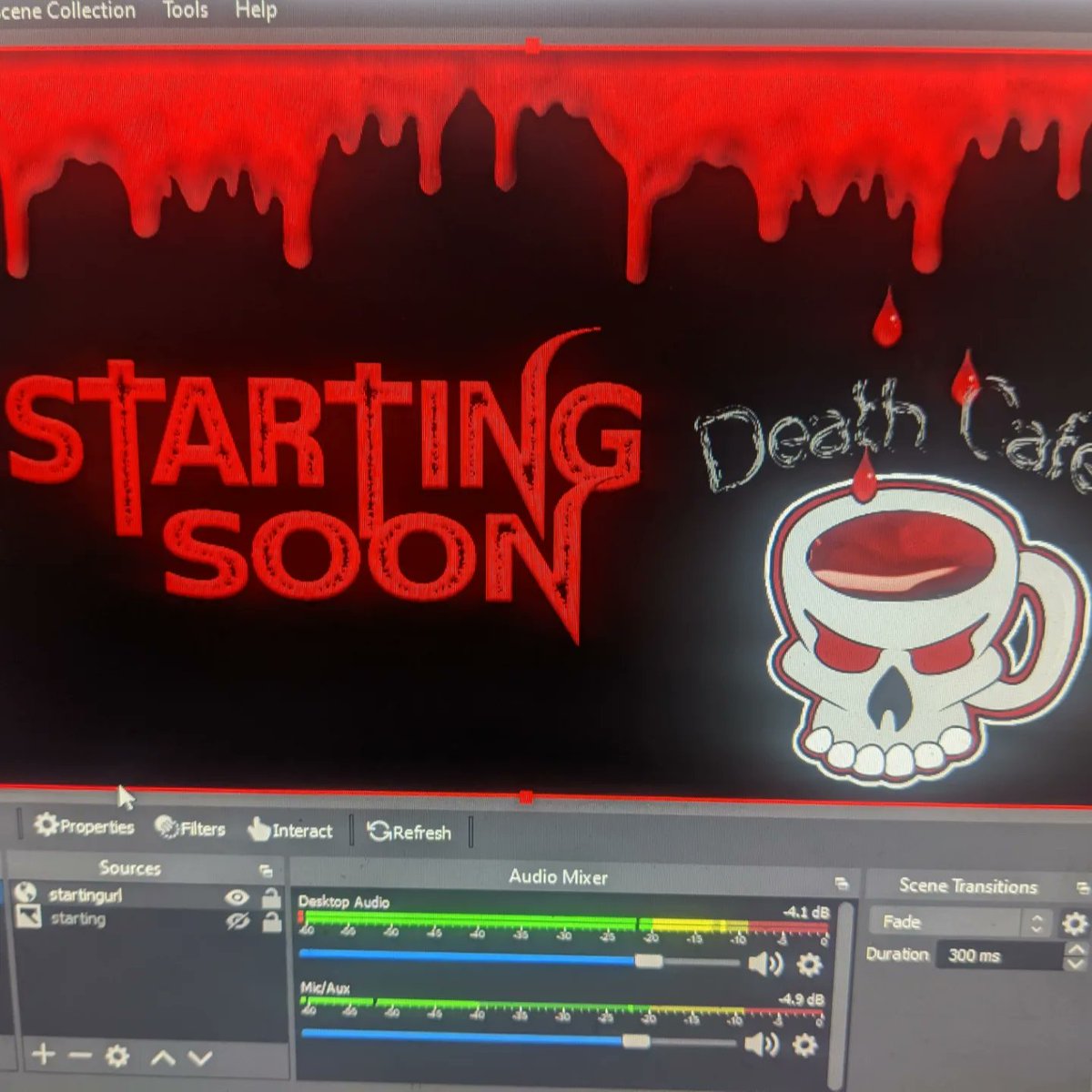Viewport: 1092px width, 1092px height.
Task: Refresh the startingurl browser source
Action: tap(409, 831)
